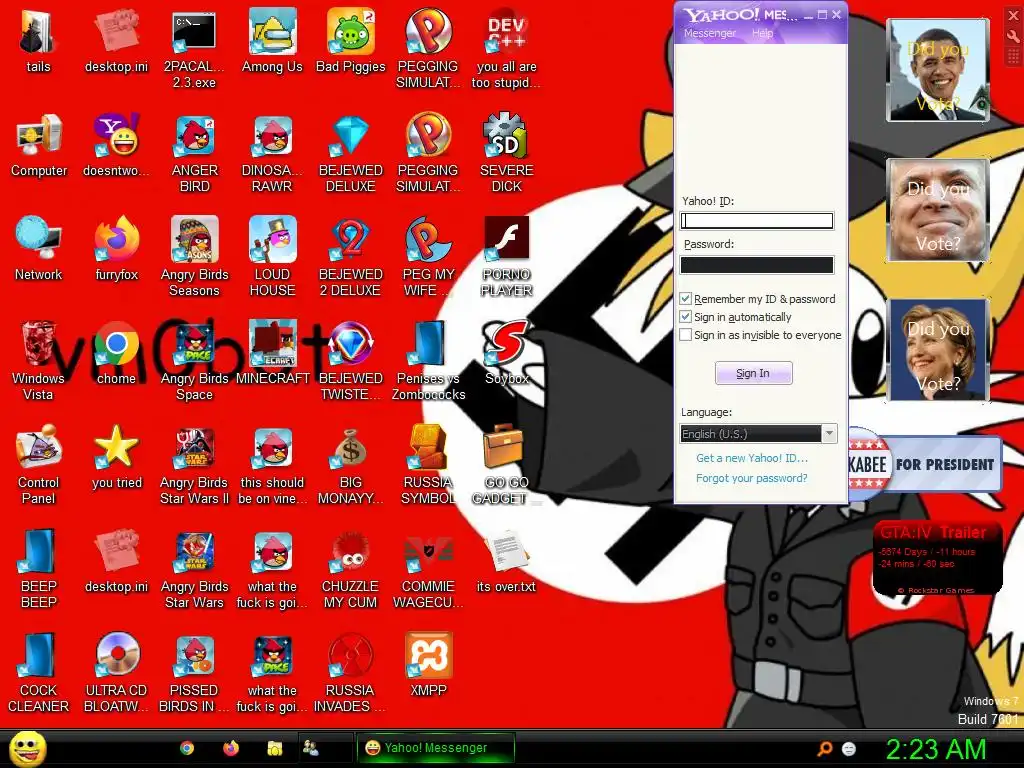1024x768 pixels.
Task: Select the McCain 'Did you Vote?' gadget
Action: click(x=938, y=210)
